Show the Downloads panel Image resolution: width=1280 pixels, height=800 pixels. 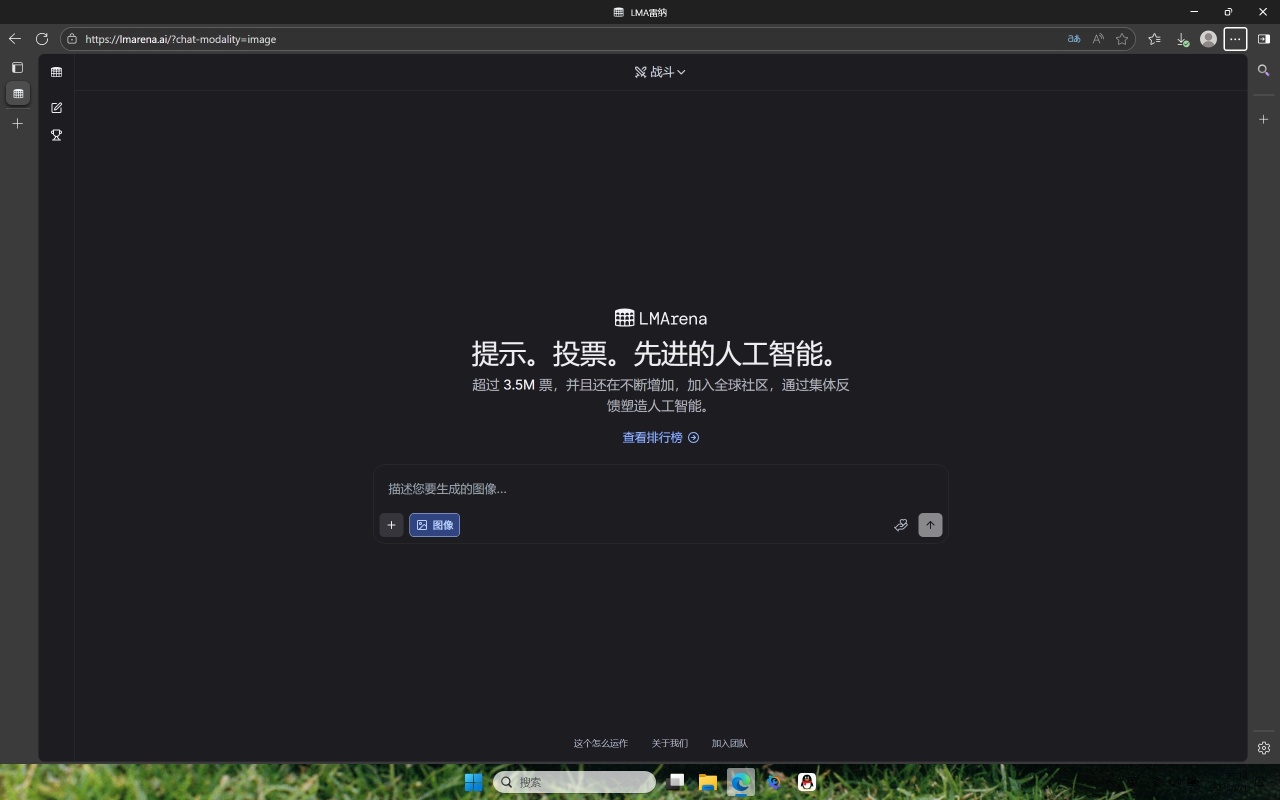(x=1182, y=39)
